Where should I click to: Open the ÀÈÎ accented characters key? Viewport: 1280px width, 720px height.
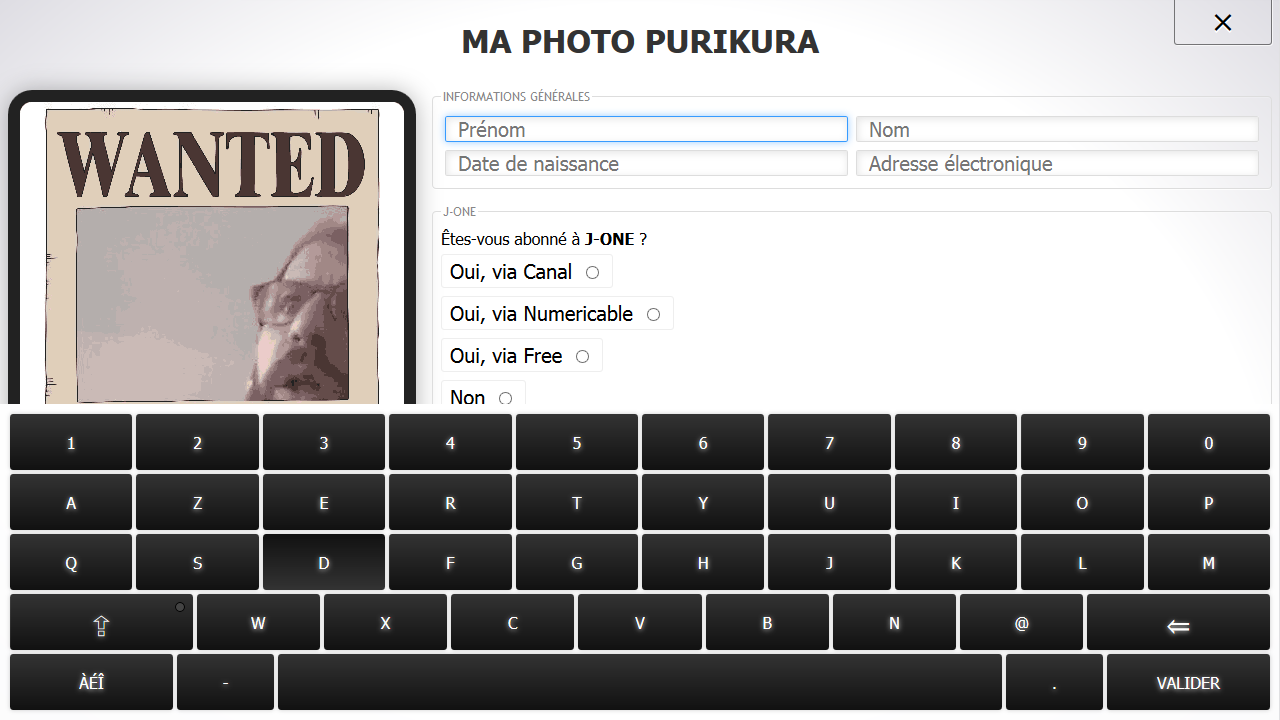[x=91, y=683]
